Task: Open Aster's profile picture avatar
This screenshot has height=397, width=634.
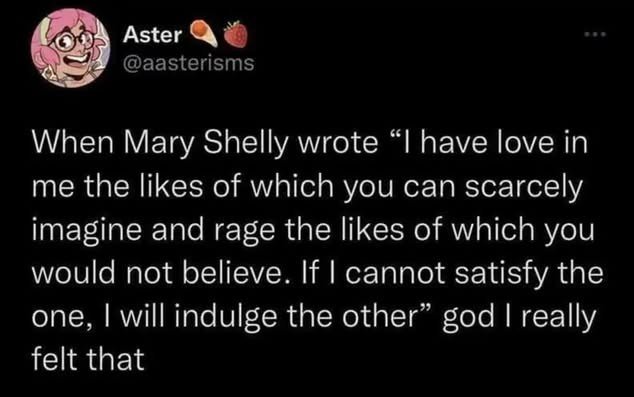Action: click(x=71, y=48)
